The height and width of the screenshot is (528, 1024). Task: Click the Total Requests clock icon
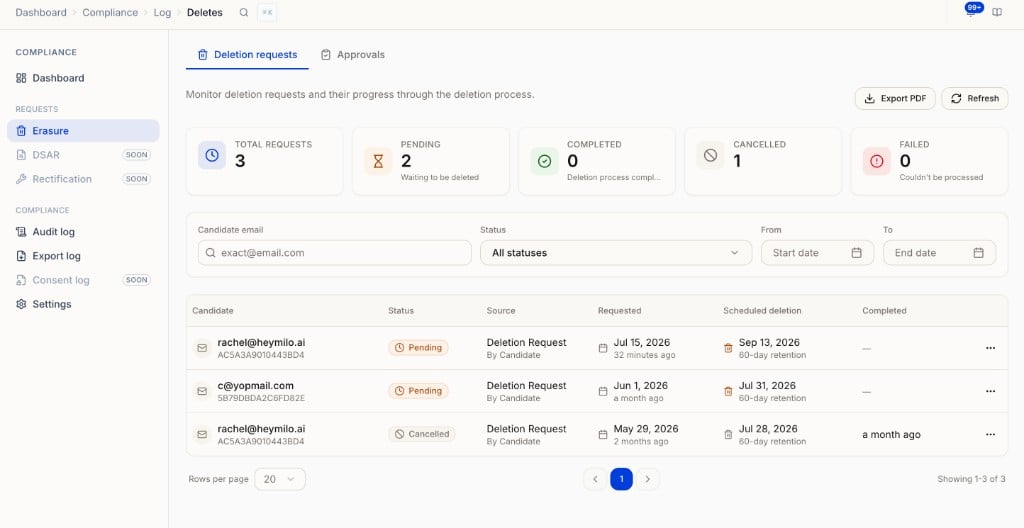click(x=212, y=156)
